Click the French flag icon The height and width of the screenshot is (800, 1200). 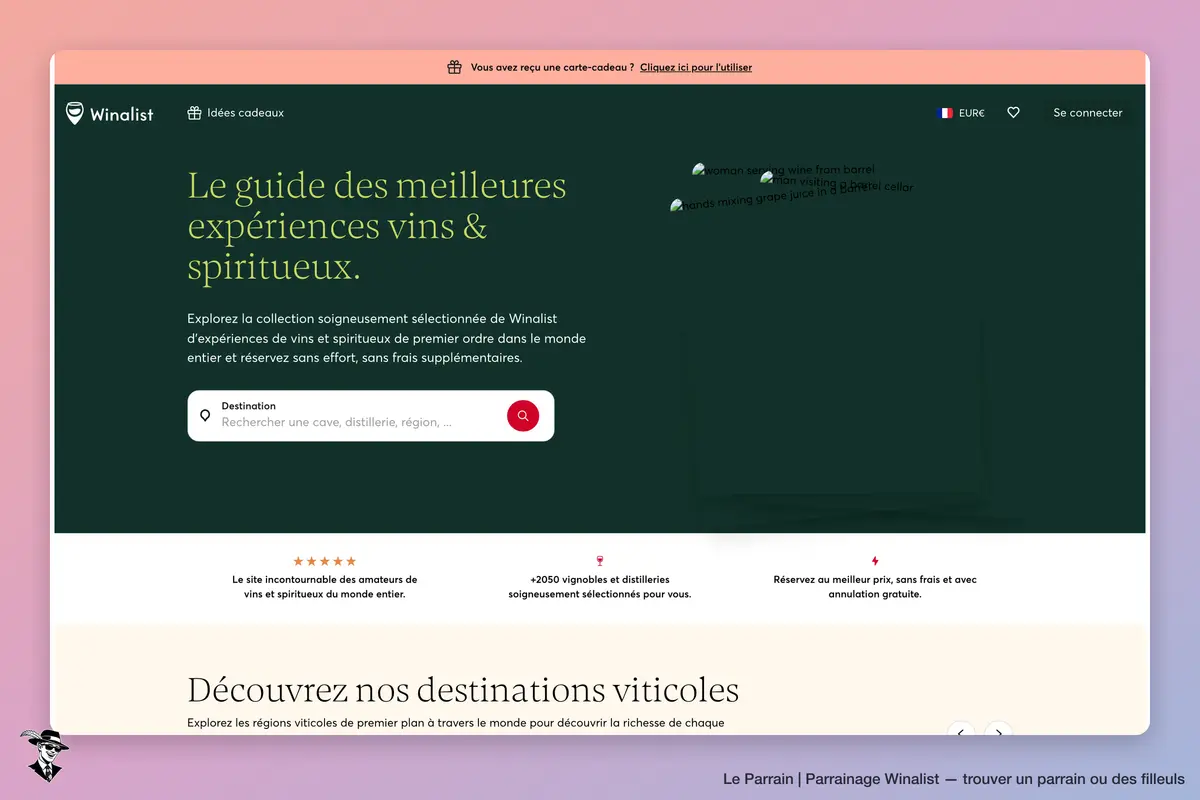(x=945, y=113)
